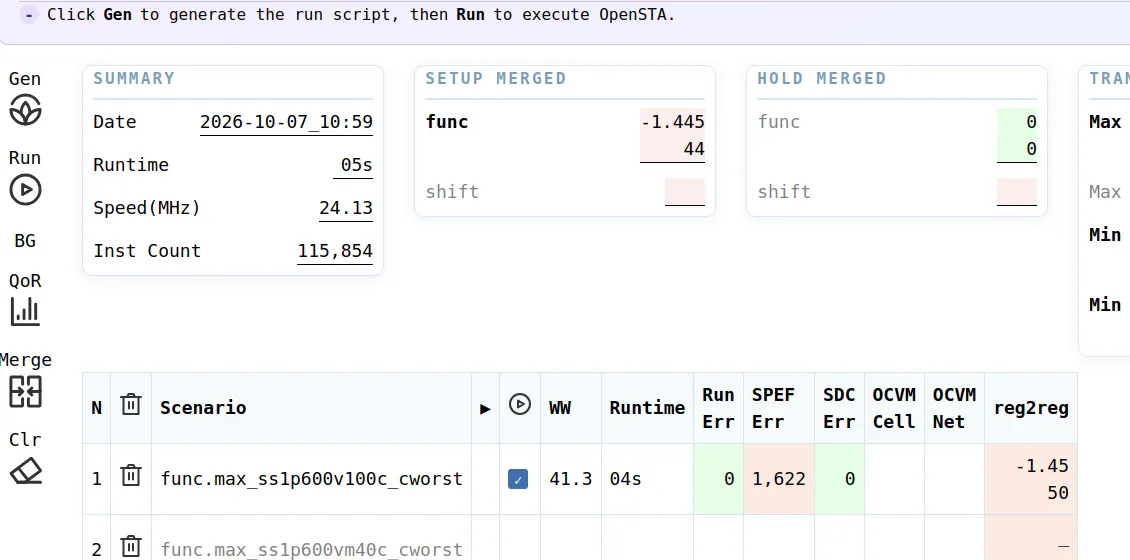The width and height of the screenshot is (1130, 560).
Task: Click the shift value box in Hold Merged
Action: coord(1017,192)
